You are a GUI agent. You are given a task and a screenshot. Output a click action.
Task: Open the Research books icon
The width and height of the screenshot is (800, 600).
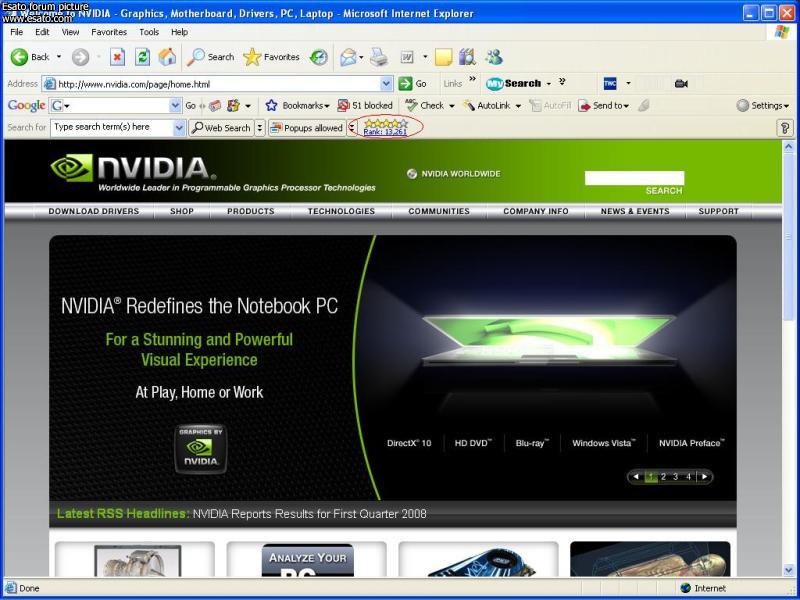(467, 57)
